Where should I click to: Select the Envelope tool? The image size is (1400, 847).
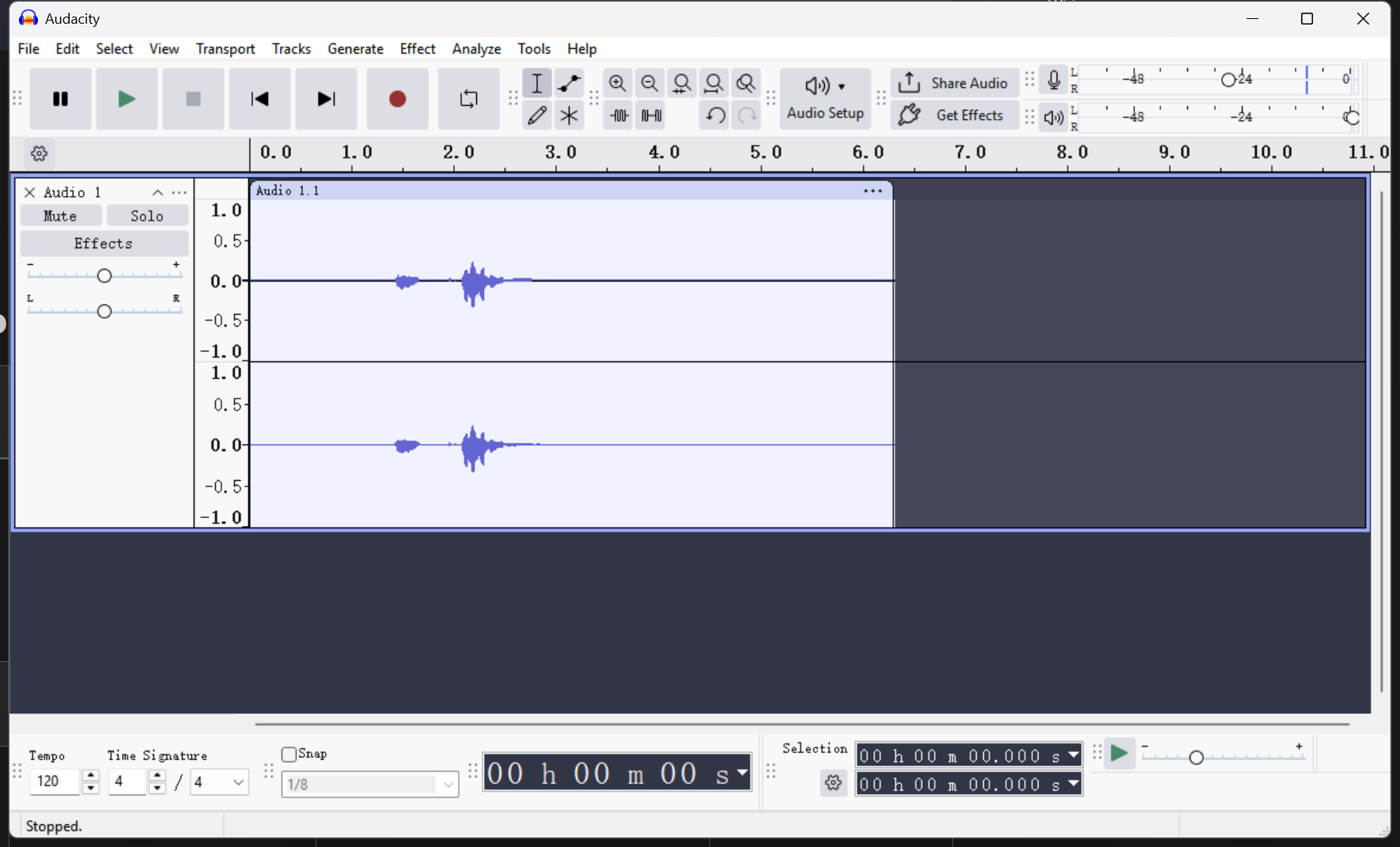point(569,83)
